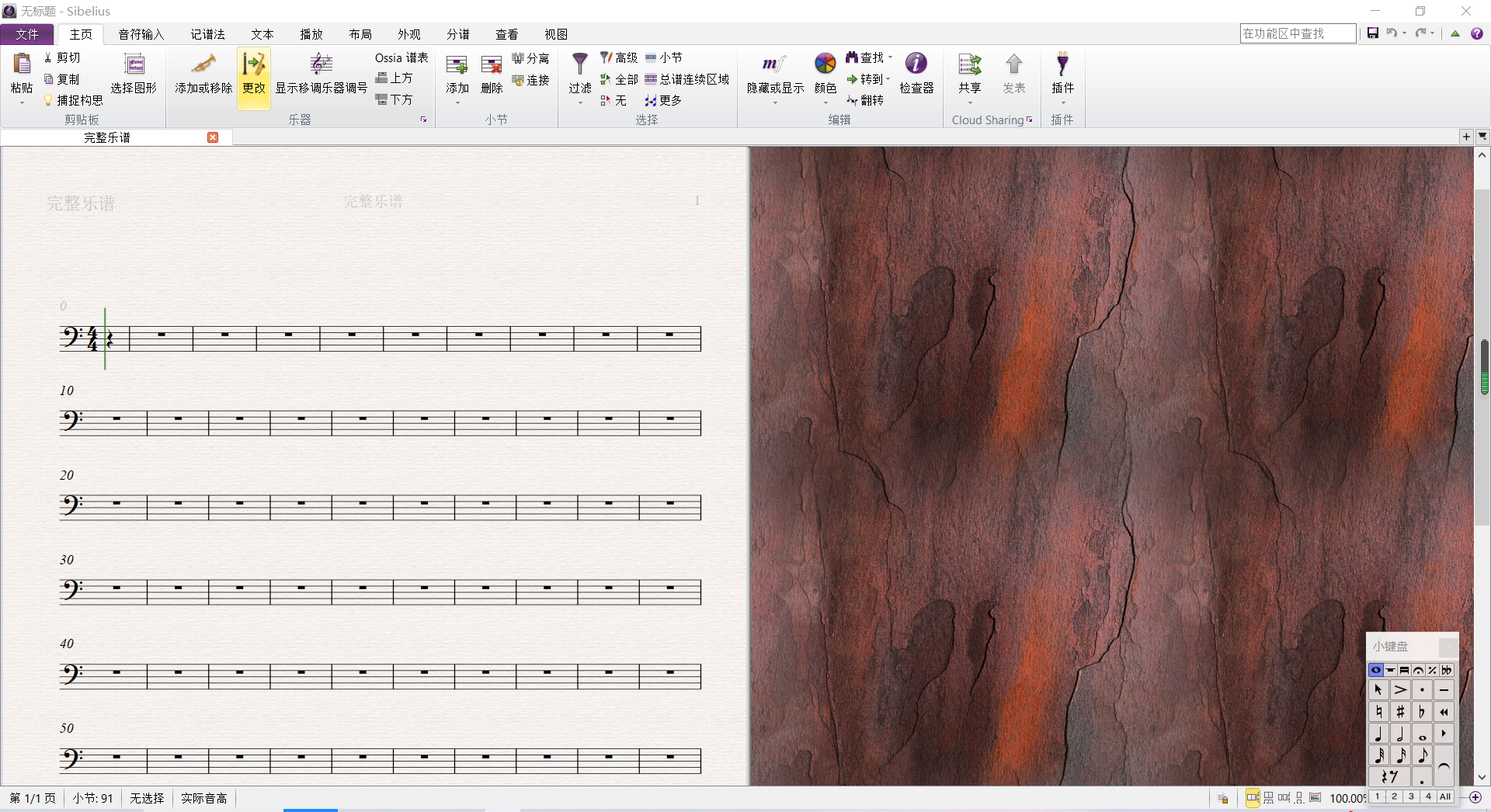Switch to Layout (布局) tab
The height and width of the screenshot is (812, 1491).
coord(360,34)
